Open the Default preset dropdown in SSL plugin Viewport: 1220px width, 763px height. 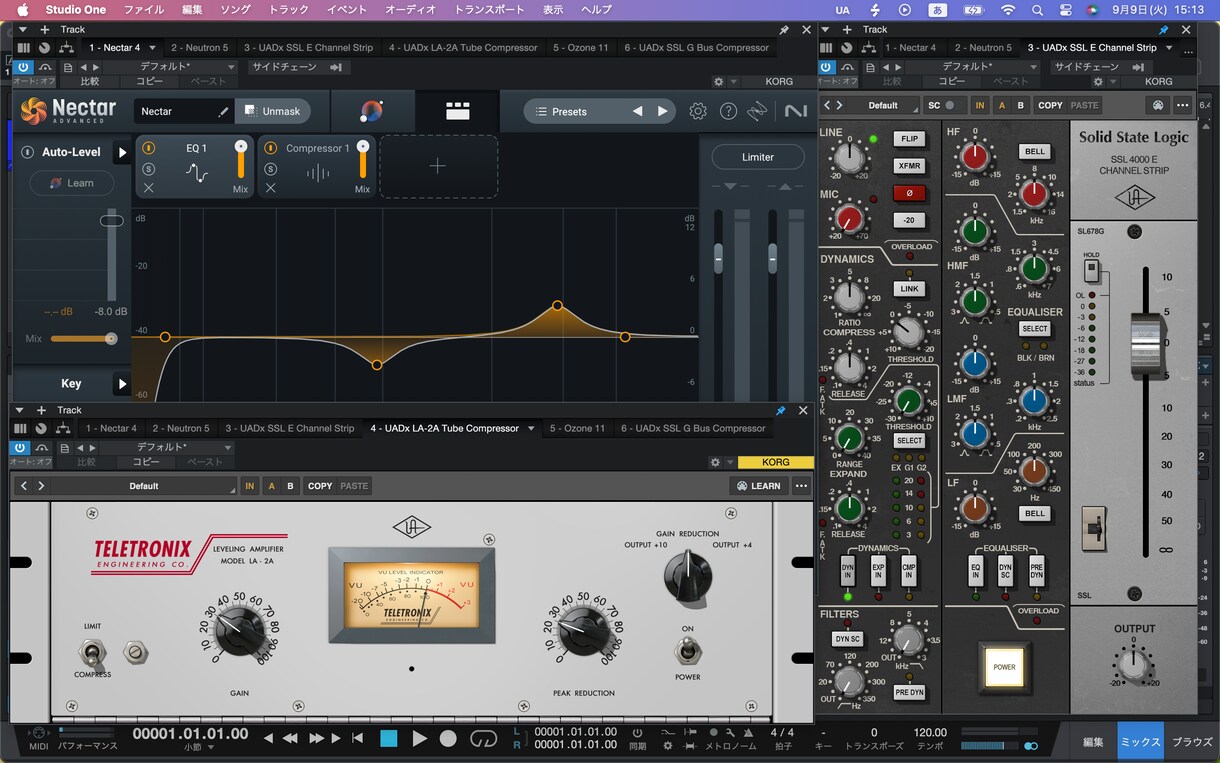(883, 105)
